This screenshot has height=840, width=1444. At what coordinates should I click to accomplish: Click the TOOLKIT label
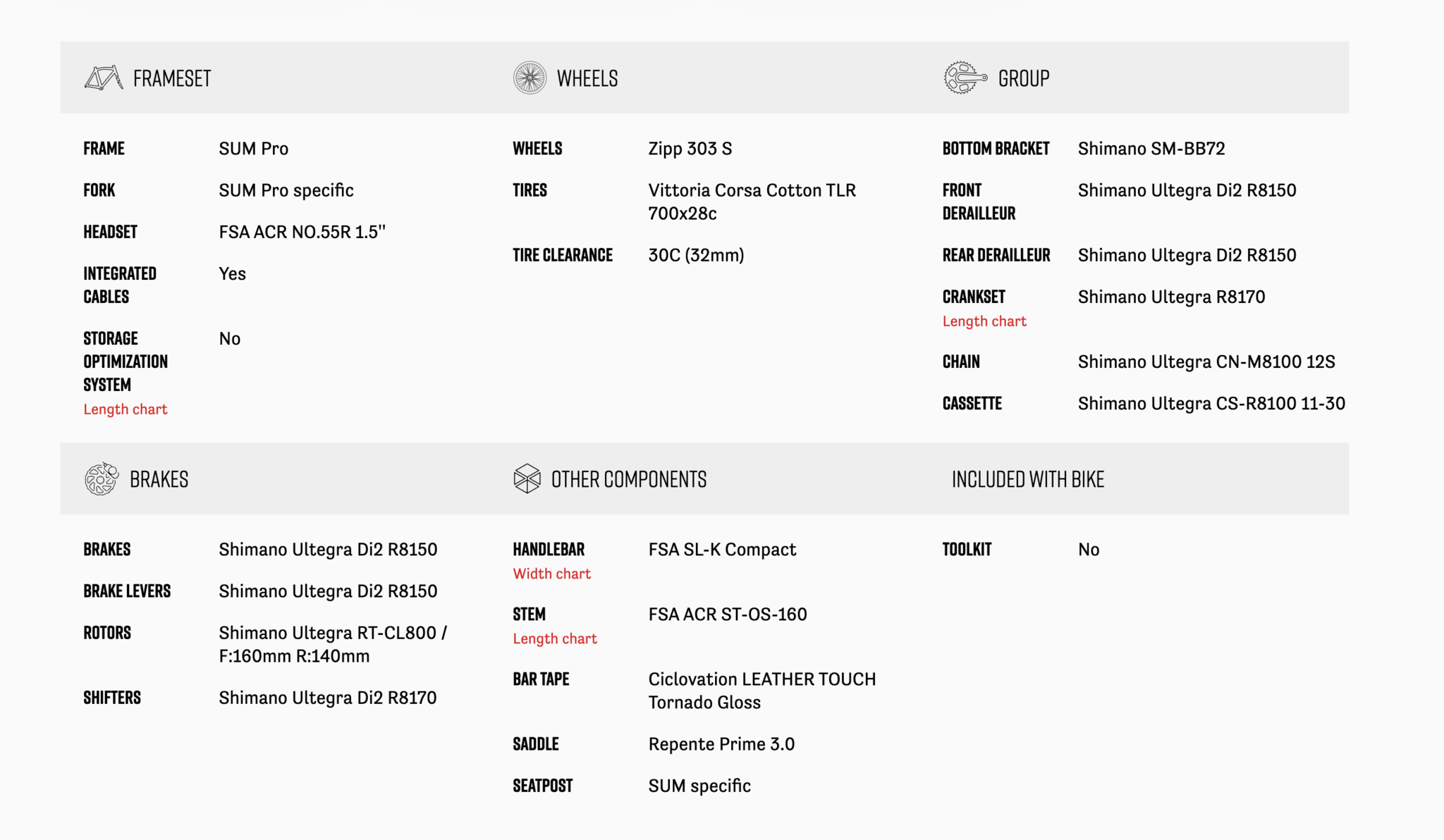[967, 550]
